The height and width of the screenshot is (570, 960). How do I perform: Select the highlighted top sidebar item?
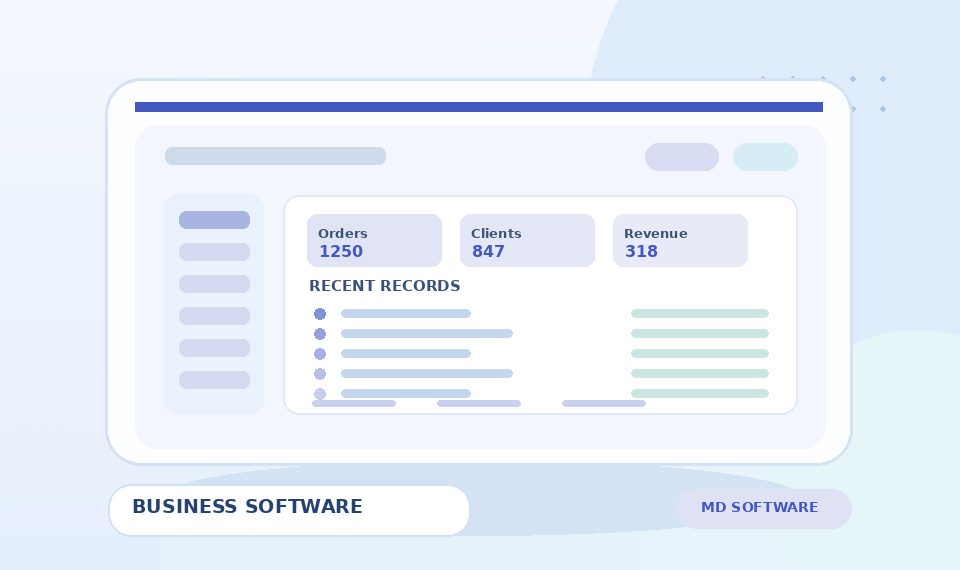[214, 220]
